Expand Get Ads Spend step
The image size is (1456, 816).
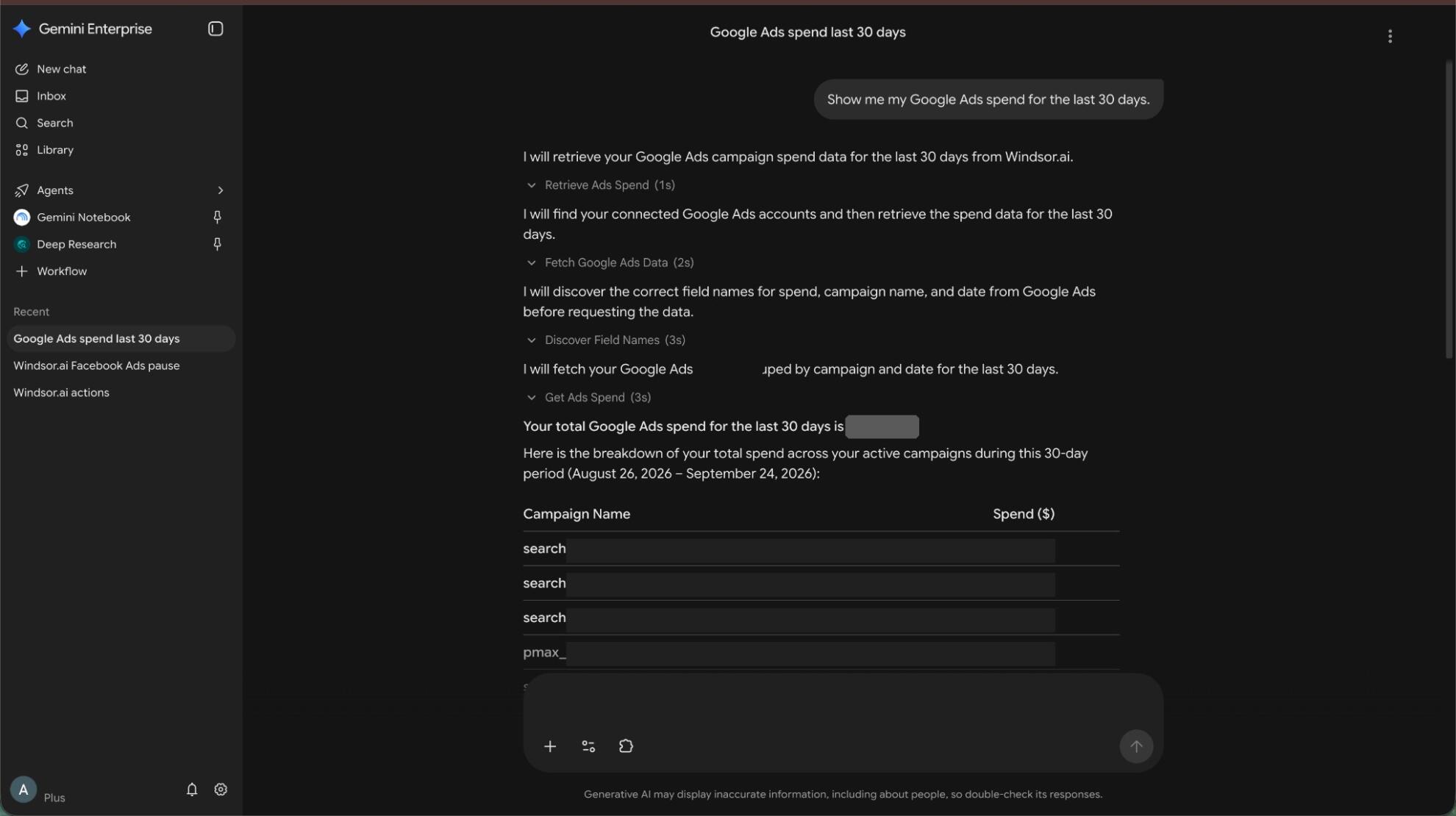click(588, 398)
